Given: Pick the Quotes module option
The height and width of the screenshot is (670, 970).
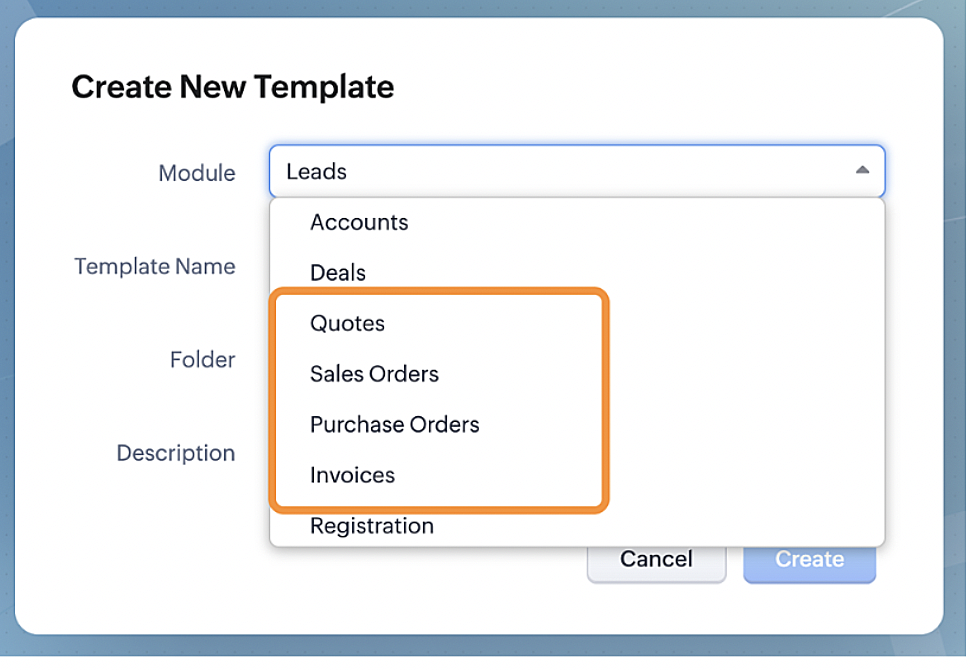Looking at the screenshot, I should (x=347, y=323).
